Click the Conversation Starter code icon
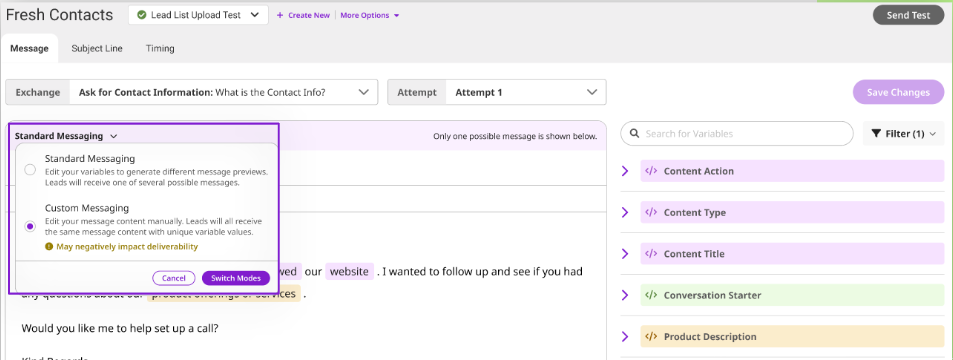The width and height of the screenshot is (953, 360). (651, 295)
